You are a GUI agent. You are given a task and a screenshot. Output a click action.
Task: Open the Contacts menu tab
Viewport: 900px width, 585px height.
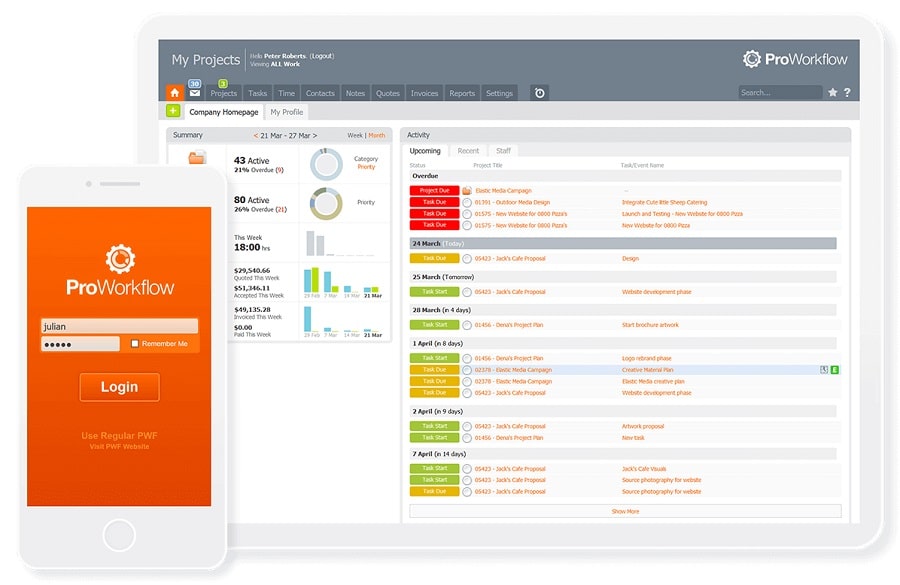coord(320,93)
